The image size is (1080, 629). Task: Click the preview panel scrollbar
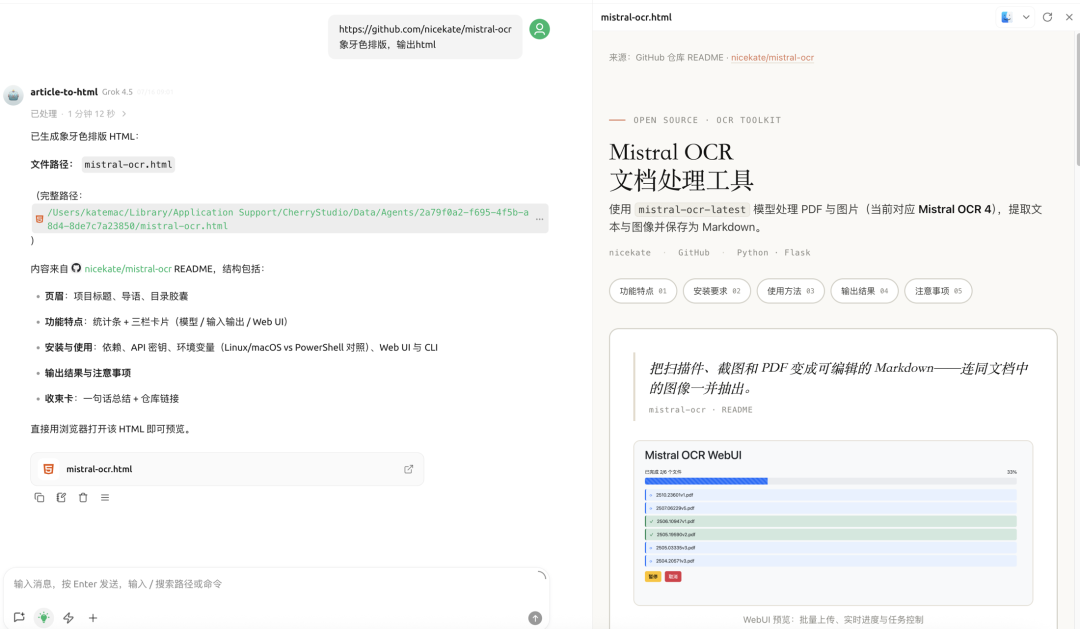[x=1077, y=100]
